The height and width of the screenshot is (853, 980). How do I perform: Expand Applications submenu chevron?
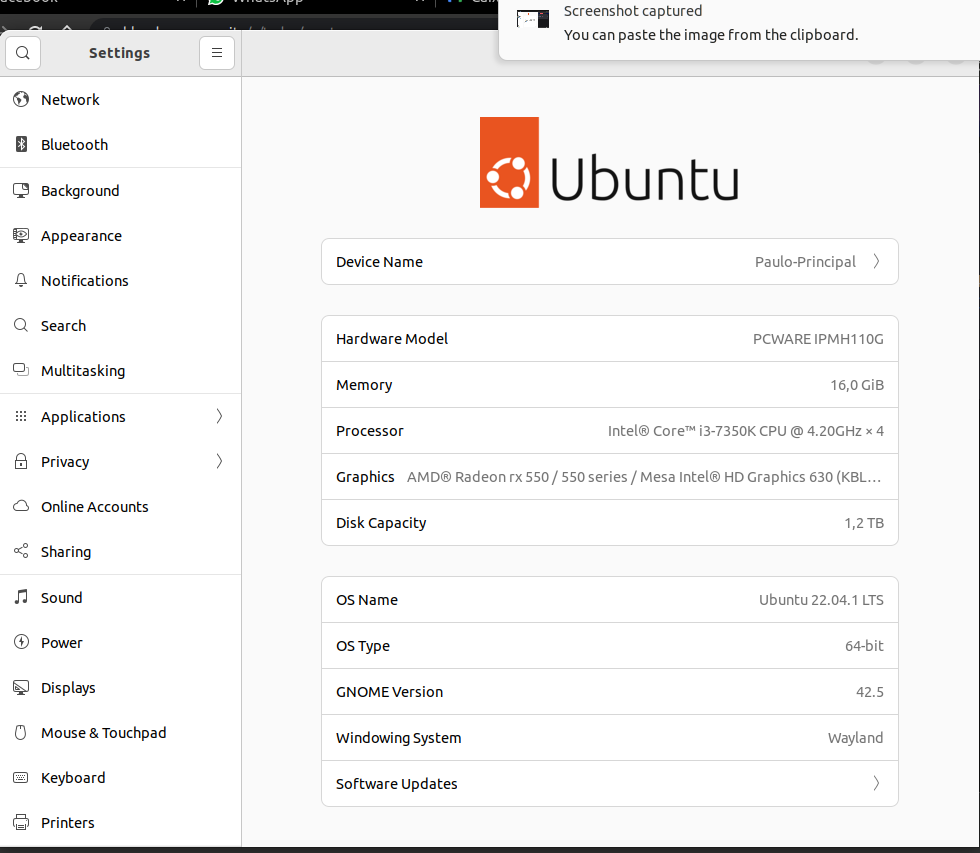[219, 416]
